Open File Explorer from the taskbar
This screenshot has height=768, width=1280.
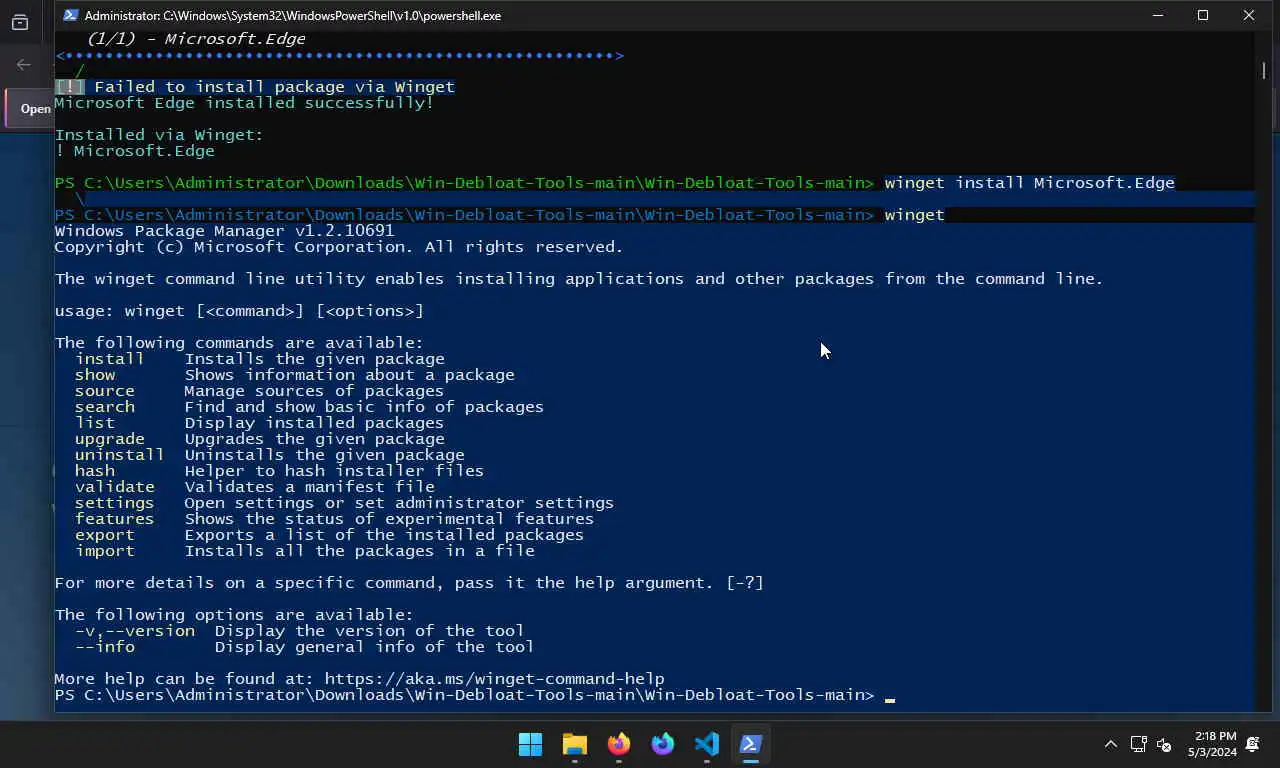click(574, 744)
